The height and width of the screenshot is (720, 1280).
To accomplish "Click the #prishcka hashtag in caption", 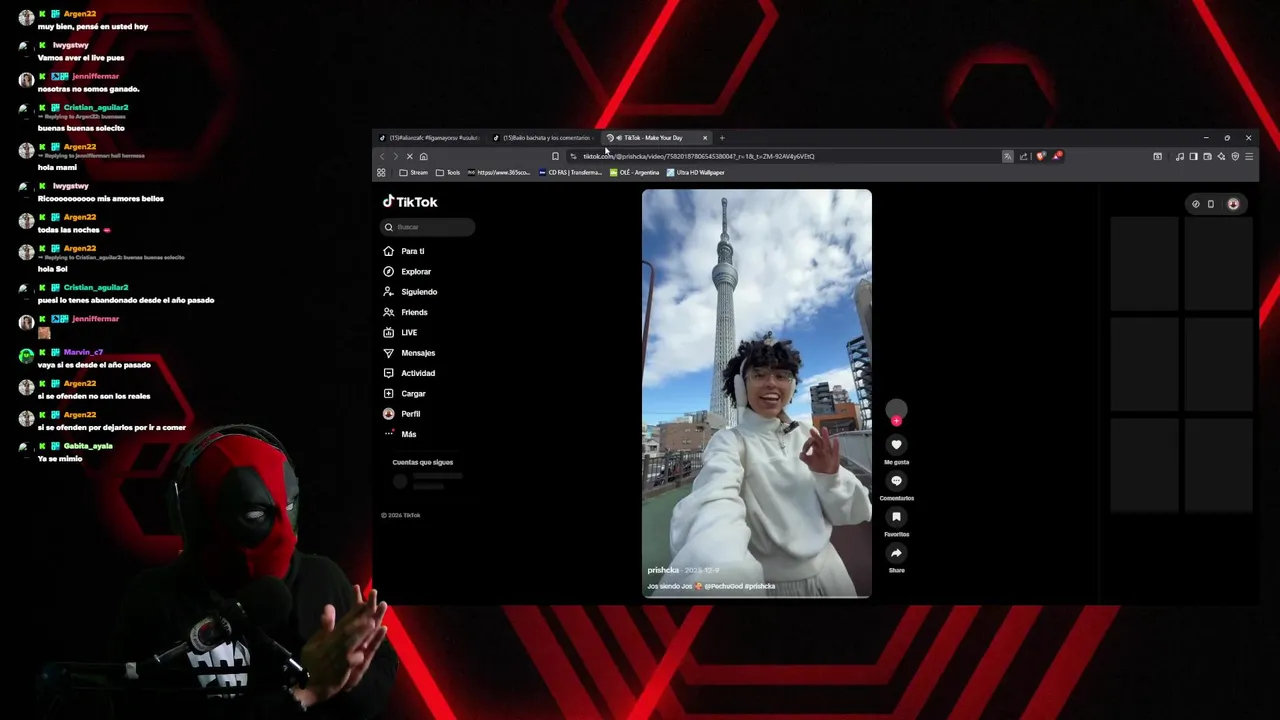I will coord(761,586).
